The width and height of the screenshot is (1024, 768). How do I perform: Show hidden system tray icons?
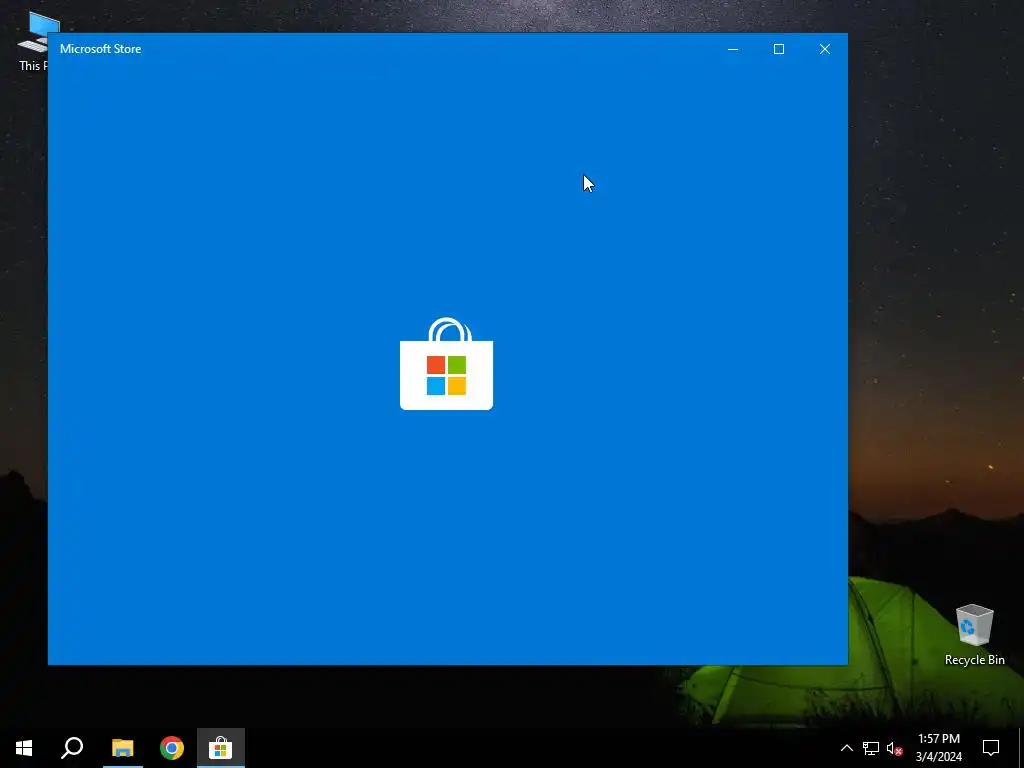point(846,748)
